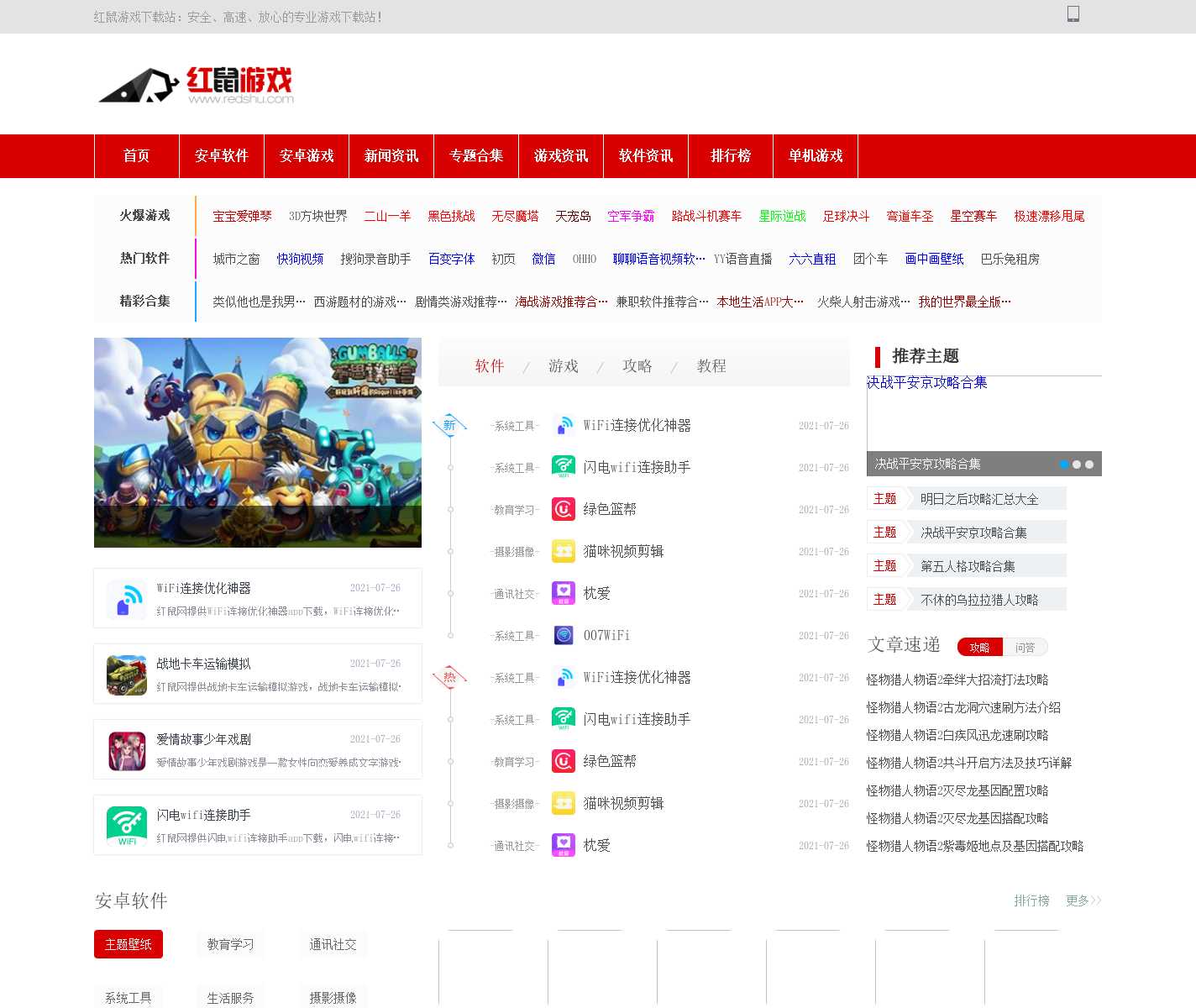Open the 007WiFi app icon

564,636
